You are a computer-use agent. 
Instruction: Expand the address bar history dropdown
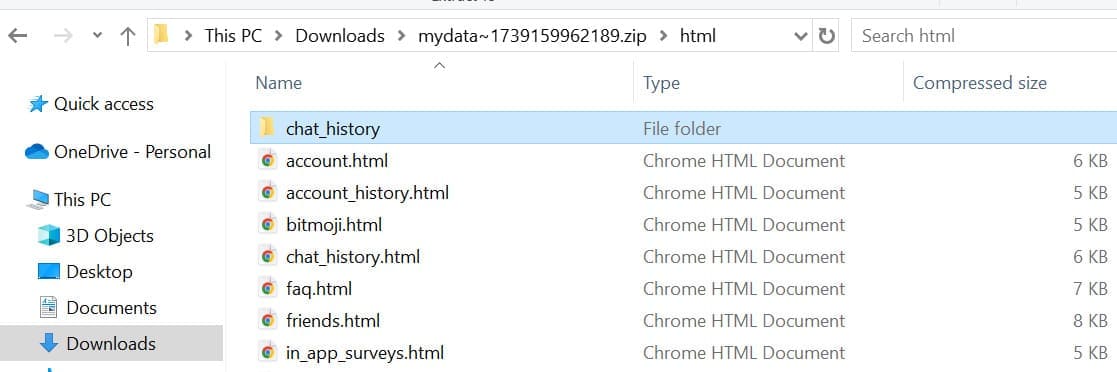click(x=801, y=36)
